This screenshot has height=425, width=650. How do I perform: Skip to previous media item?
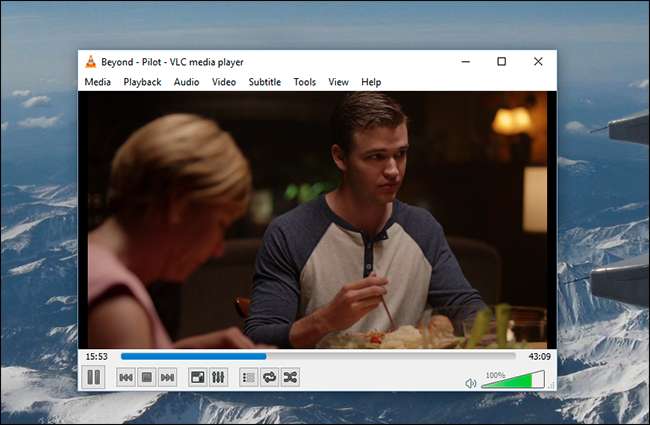pyautogui.click(x=126, y=377)
